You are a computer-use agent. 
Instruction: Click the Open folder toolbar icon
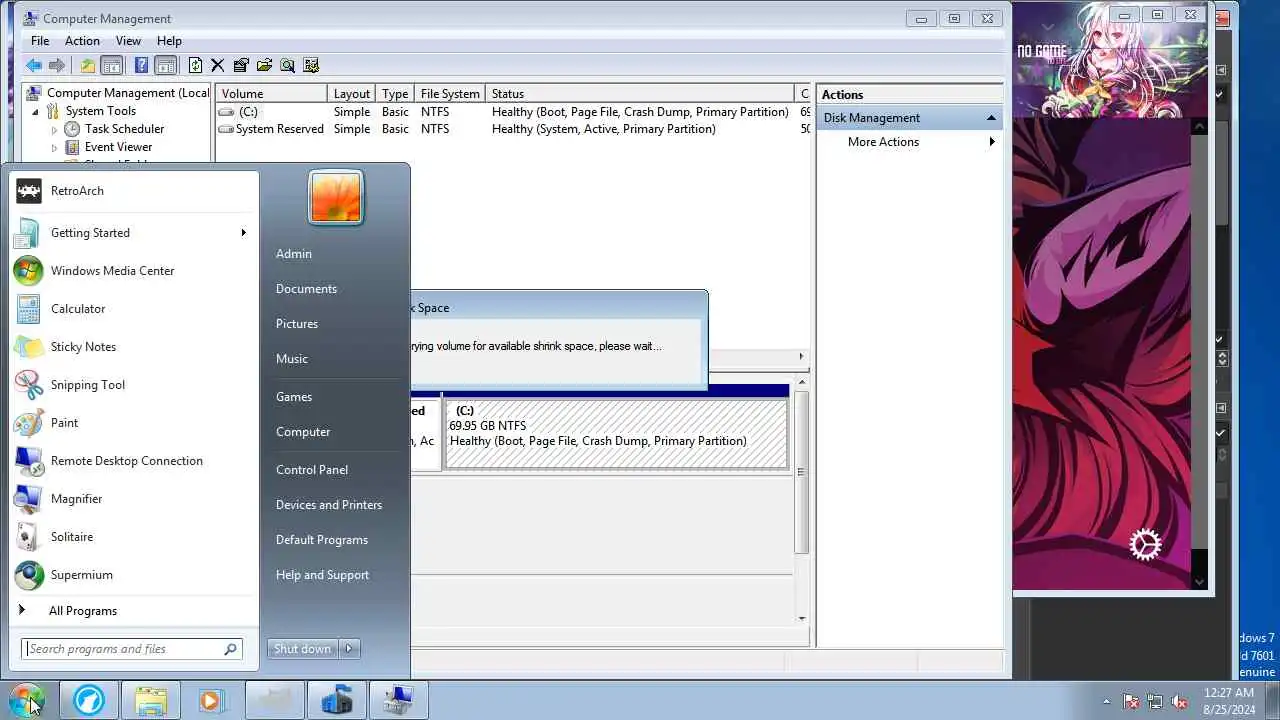point(264,65)
